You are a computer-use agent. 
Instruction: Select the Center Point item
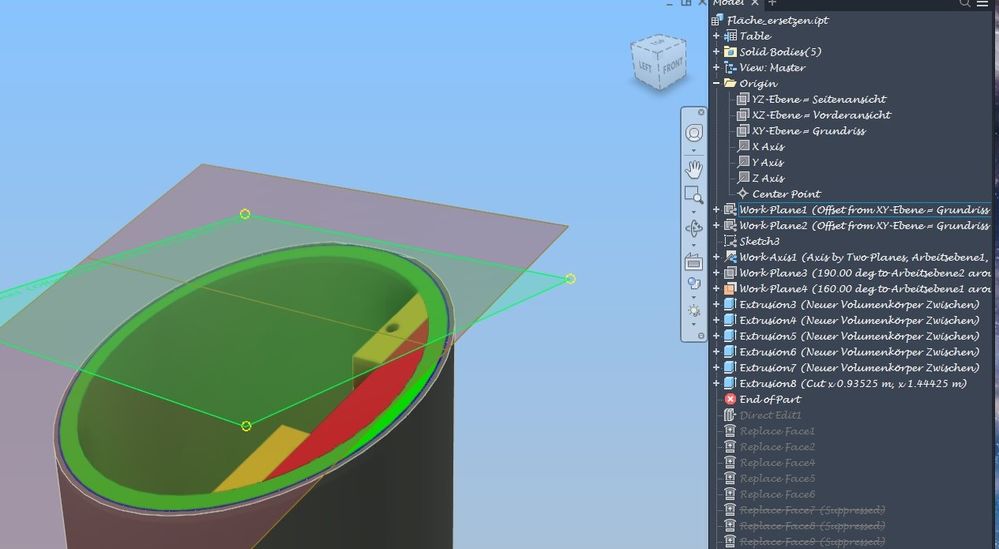coord(786,194)
